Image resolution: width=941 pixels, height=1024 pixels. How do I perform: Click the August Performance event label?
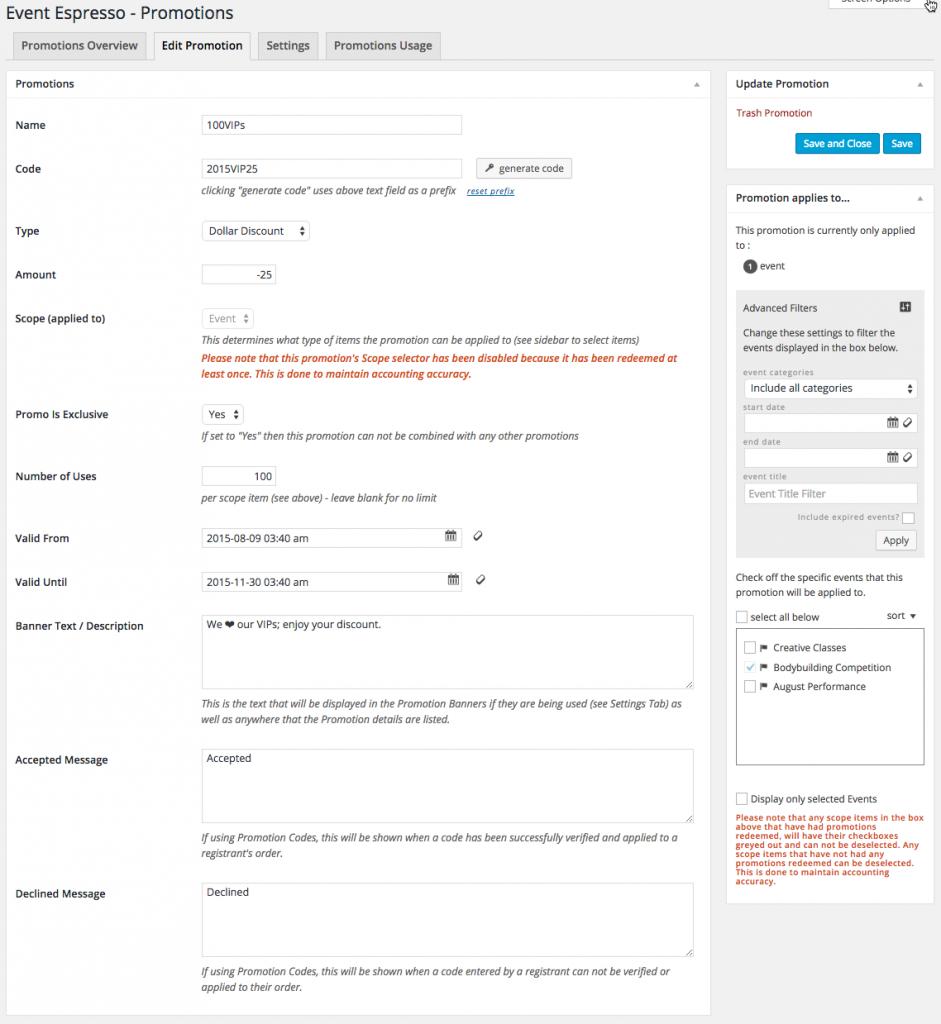820,686
